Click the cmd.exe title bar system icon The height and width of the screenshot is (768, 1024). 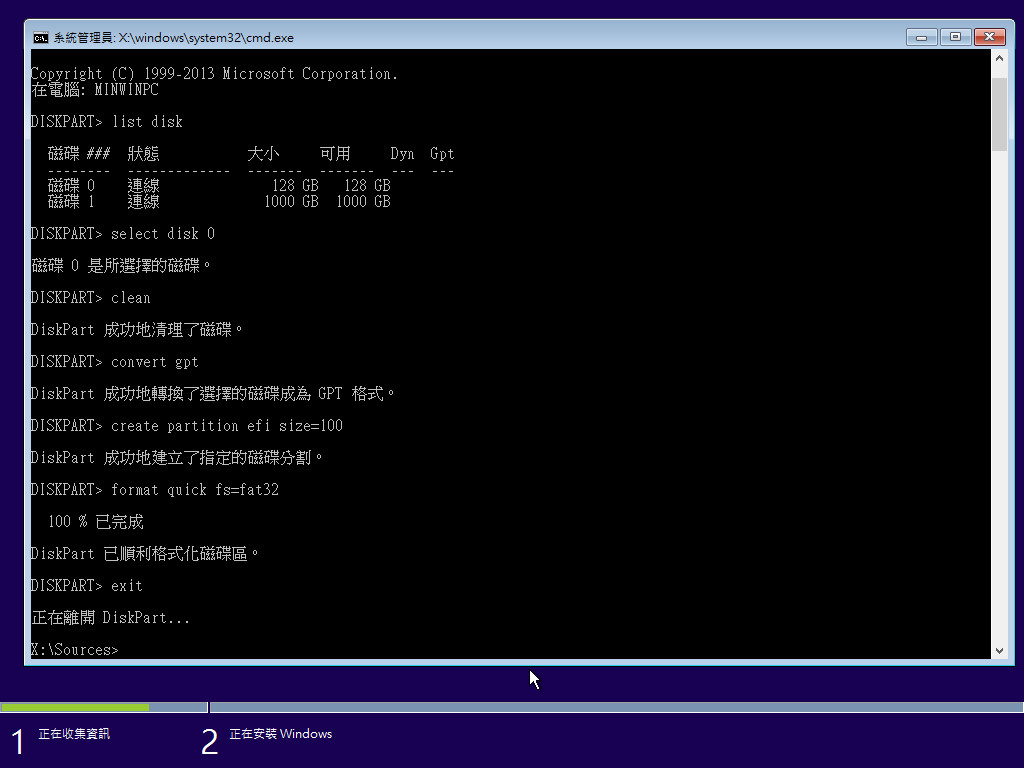pyautogui.click(x=40, y=37)
